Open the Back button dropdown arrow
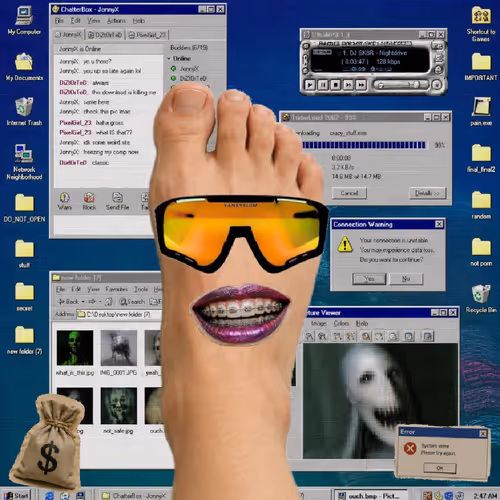Viewport: 500px width, 500px height. tap(83, 302)
